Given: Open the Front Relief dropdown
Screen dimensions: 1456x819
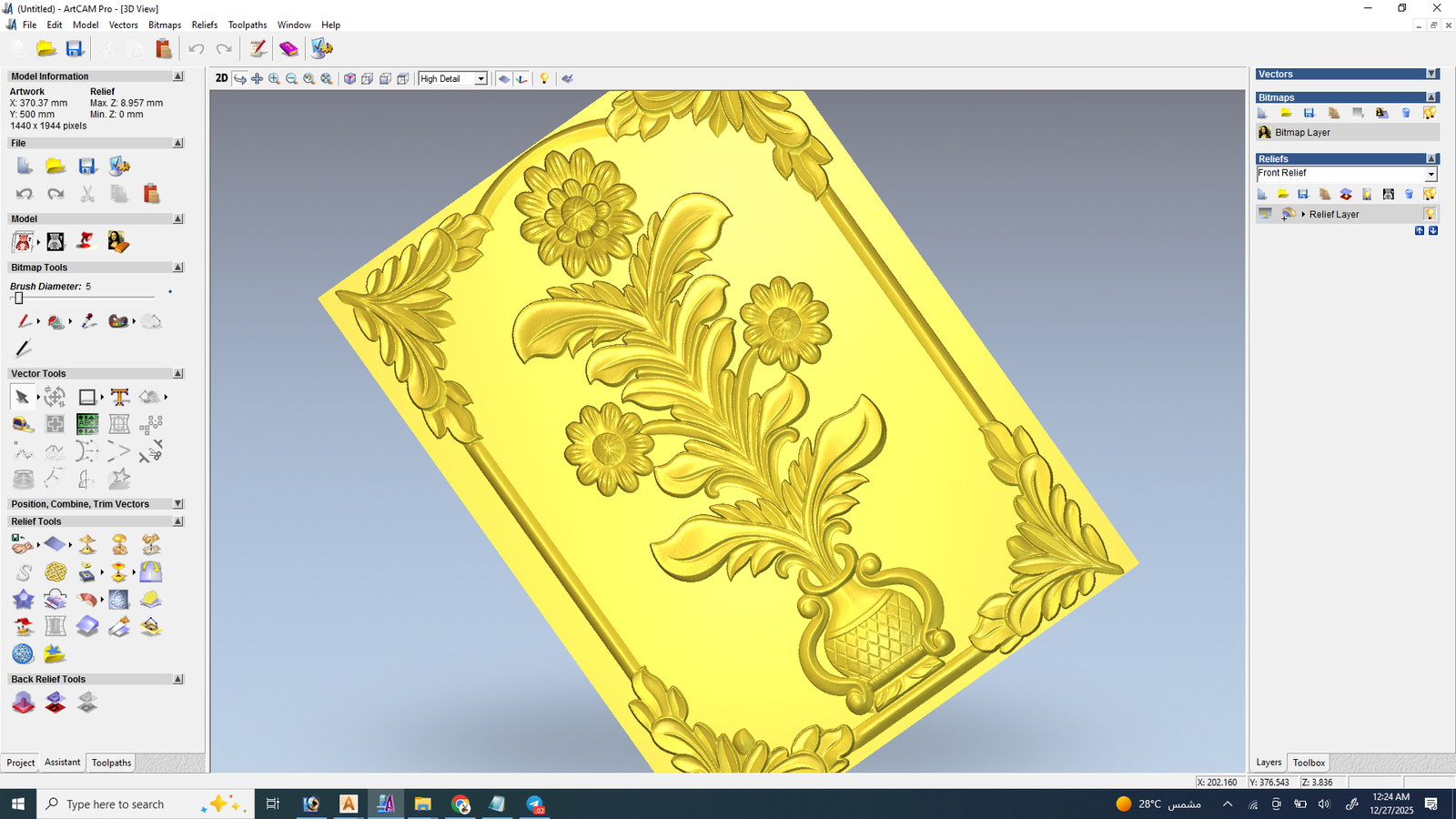Looking at the screenshot, I should click(1431, 174).
